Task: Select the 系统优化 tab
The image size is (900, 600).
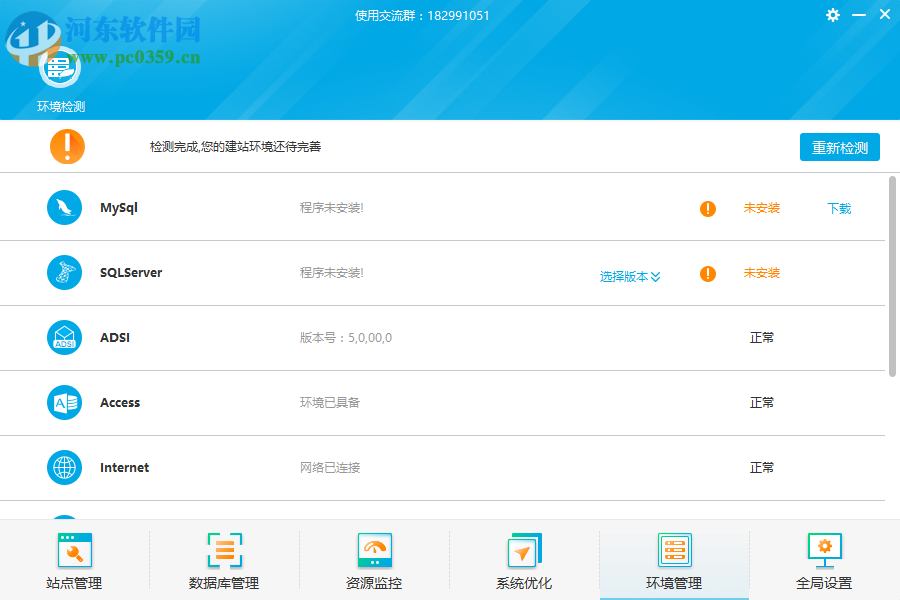Action: coord(524,560)
